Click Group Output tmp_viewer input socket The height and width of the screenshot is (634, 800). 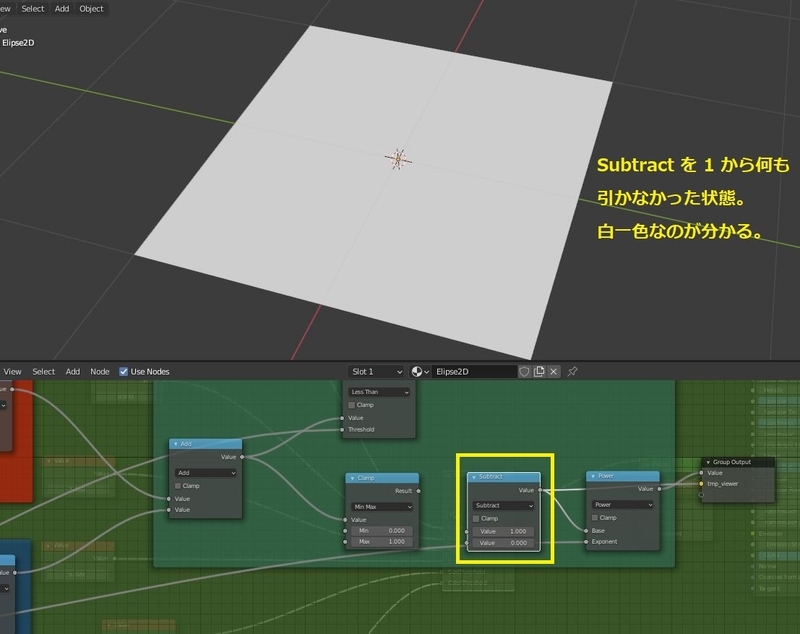(x=702, y=484)
